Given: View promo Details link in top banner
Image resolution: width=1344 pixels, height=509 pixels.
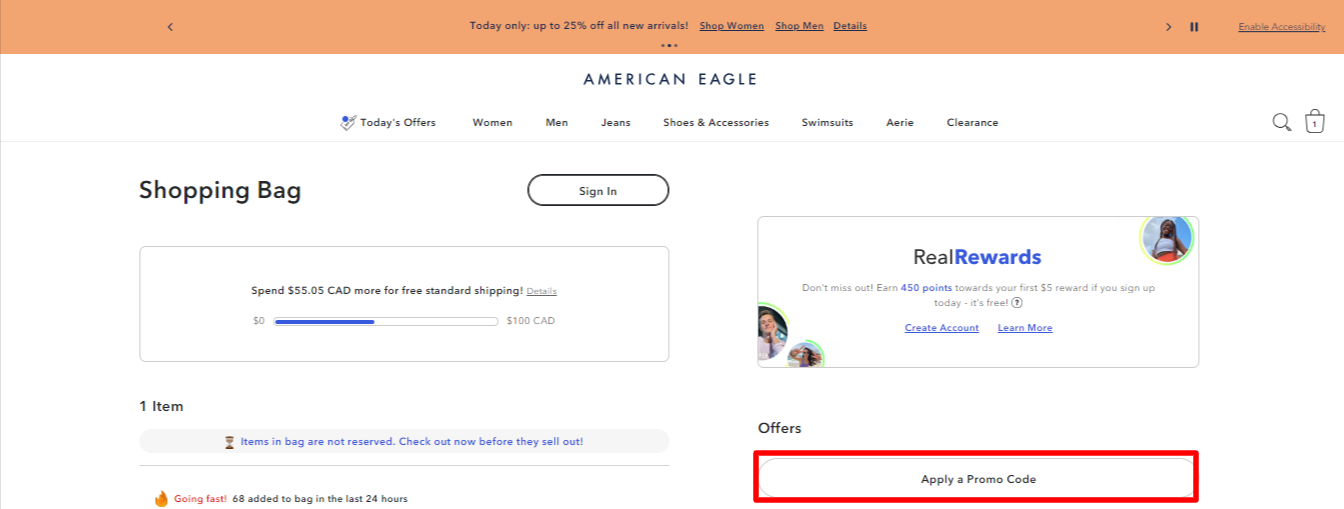Looking at the screenshot, I should (850, 26).
